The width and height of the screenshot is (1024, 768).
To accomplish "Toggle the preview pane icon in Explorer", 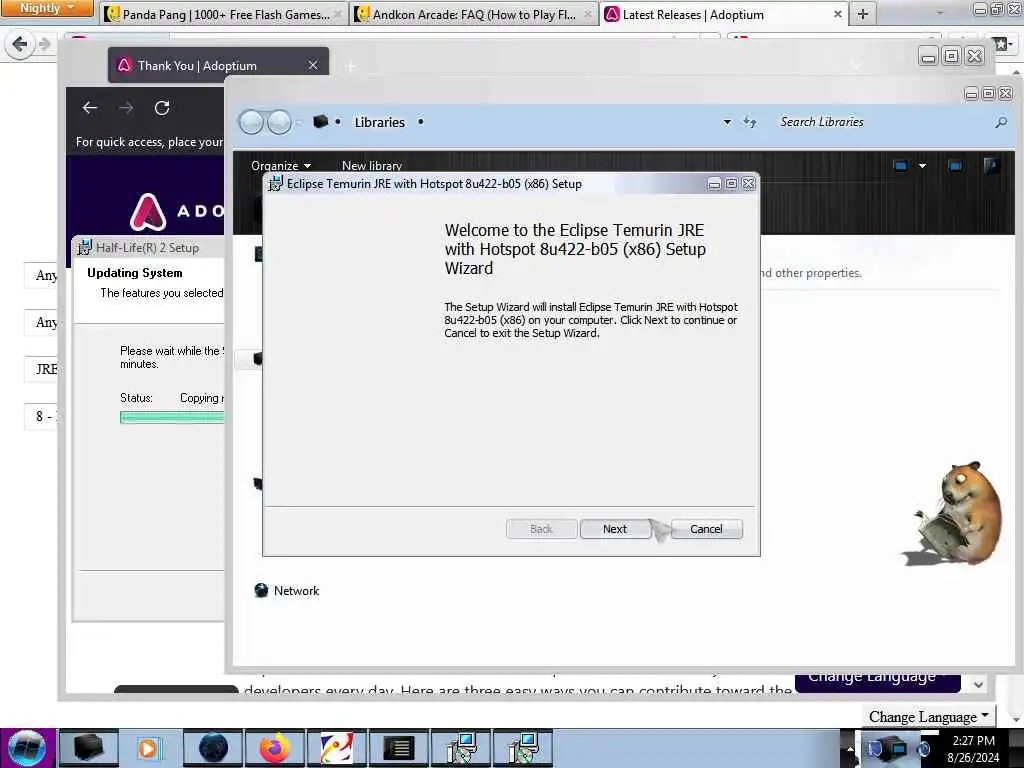I will (x=955, y=166).
